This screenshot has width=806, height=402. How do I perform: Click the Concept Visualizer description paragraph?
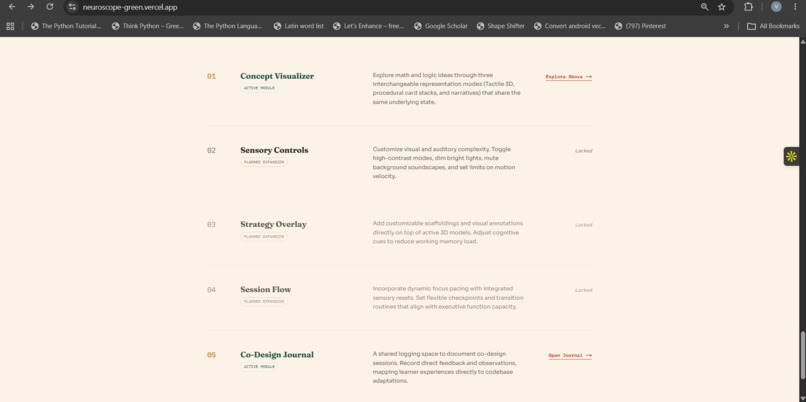pyautogui.click(x=447, y=88)
